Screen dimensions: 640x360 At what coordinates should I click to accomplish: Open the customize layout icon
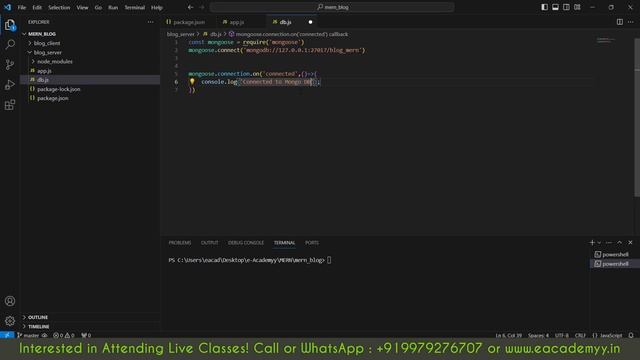point(577,7)
